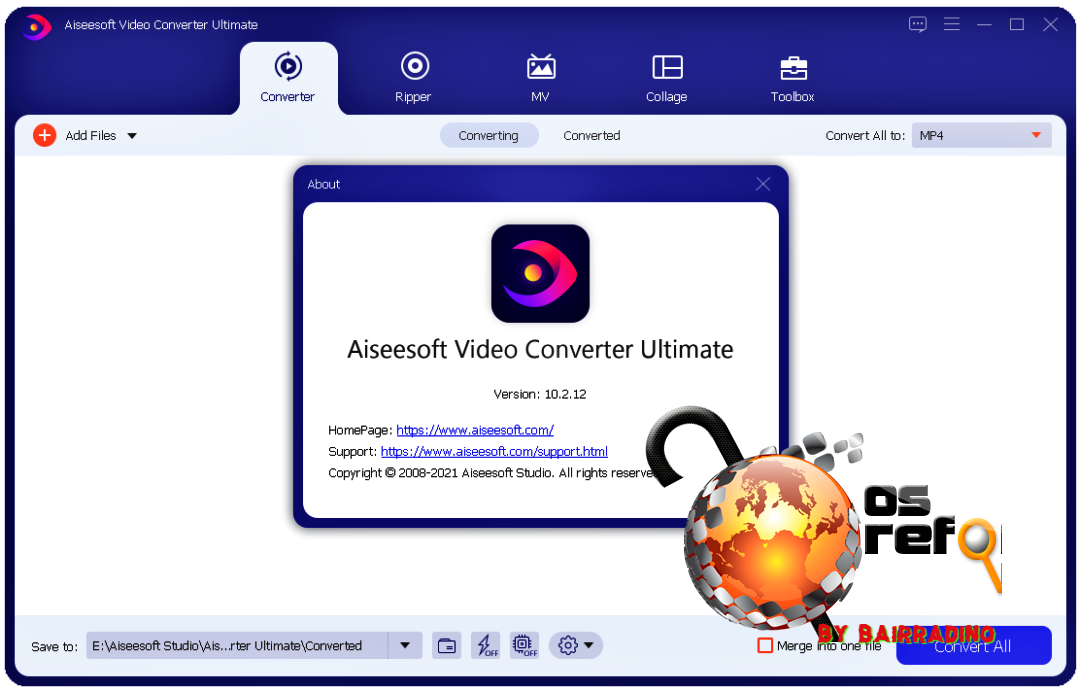Show the Converted list
This screenshot has height=692, width=1080.
pyautogui.click(x=592, y=136)
